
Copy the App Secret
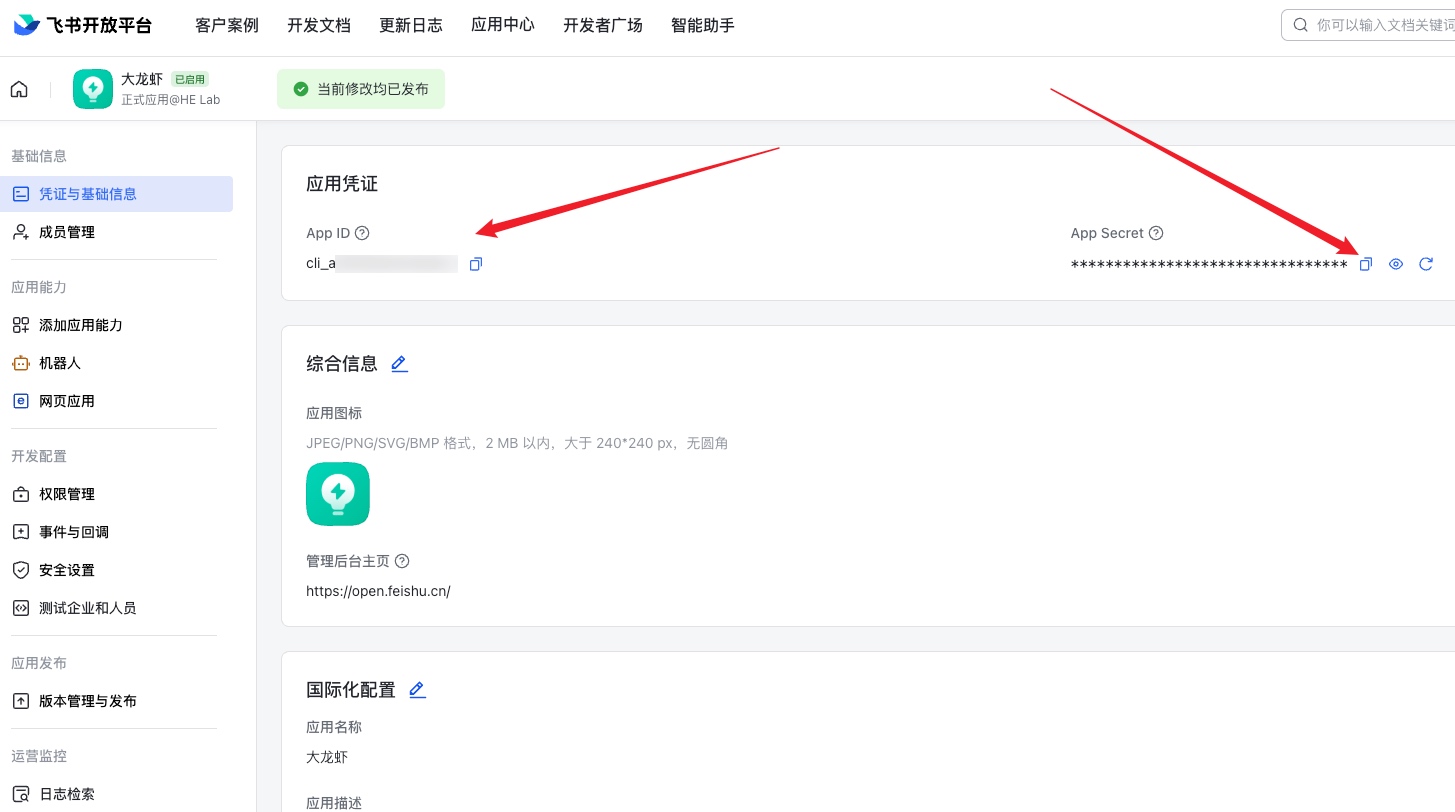[1366, 264]
